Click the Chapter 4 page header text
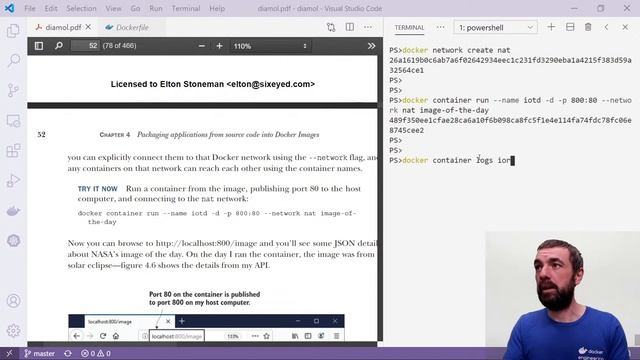 209,135
